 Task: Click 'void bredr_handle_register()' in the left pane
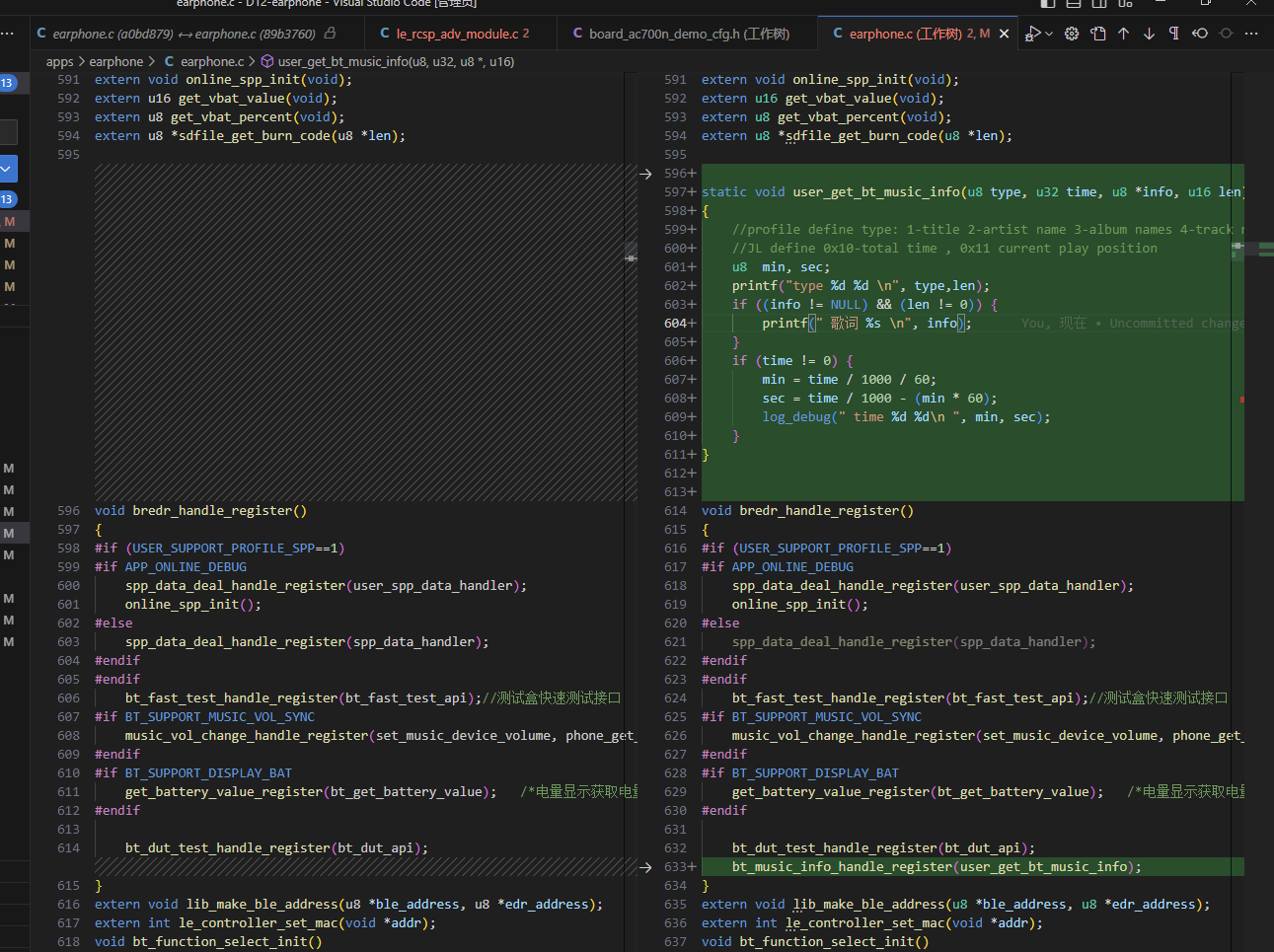point(200,511)
